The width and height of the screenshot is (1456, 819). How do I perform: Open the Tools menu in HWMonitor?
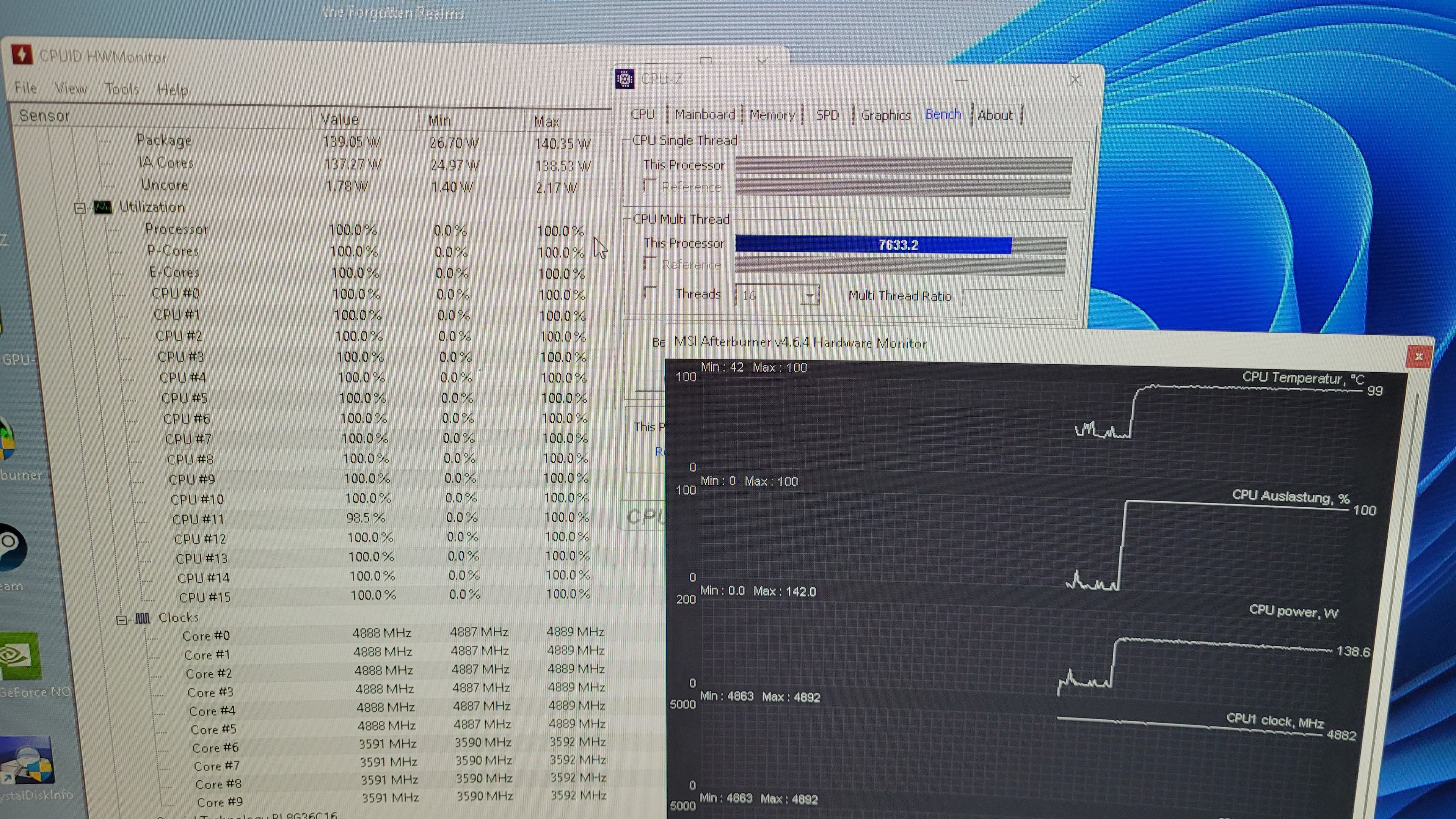[x=121, y=89]
